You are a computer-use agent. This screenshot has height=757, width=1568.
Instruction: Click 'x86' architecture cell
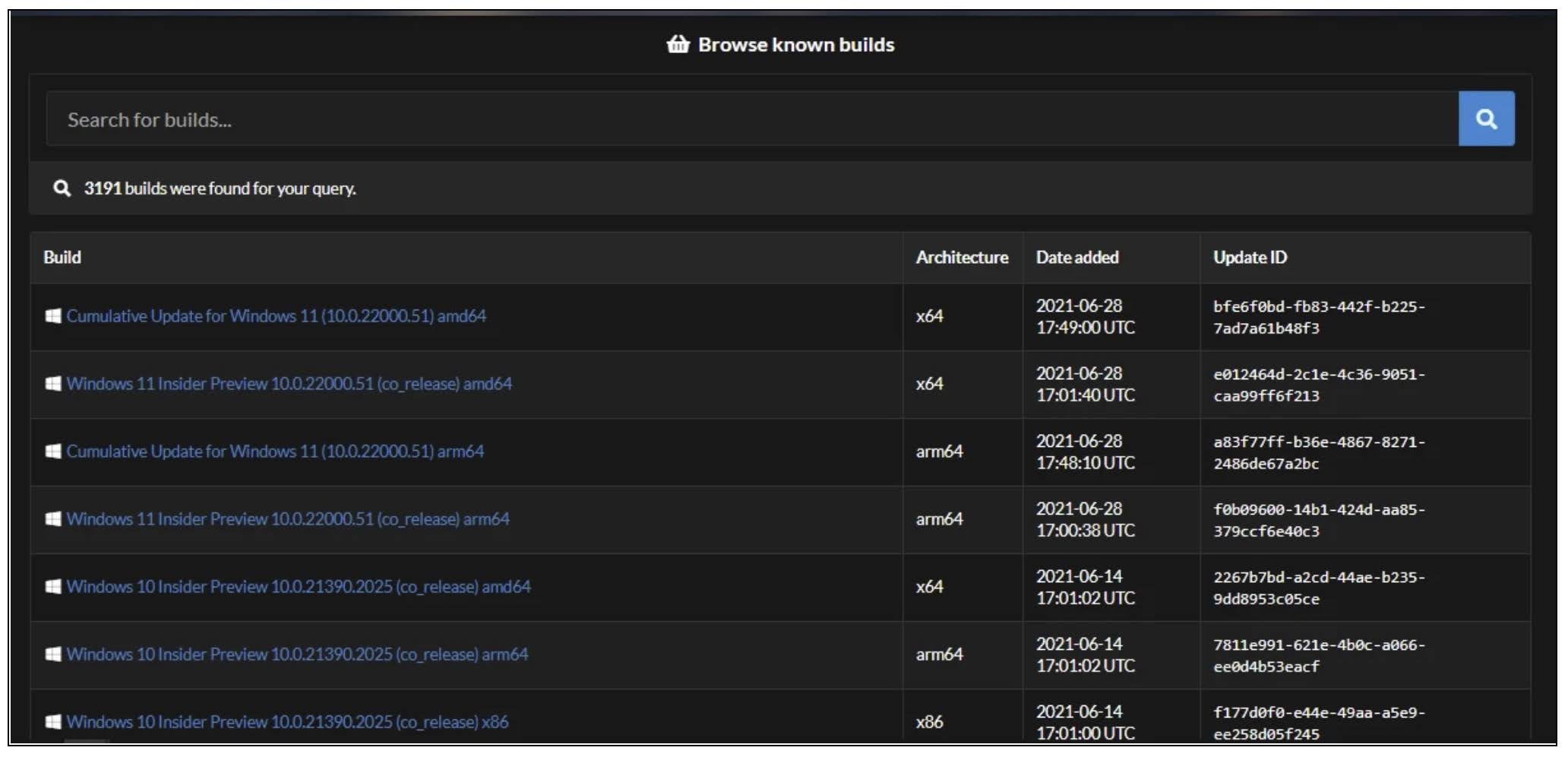(929, 722)
